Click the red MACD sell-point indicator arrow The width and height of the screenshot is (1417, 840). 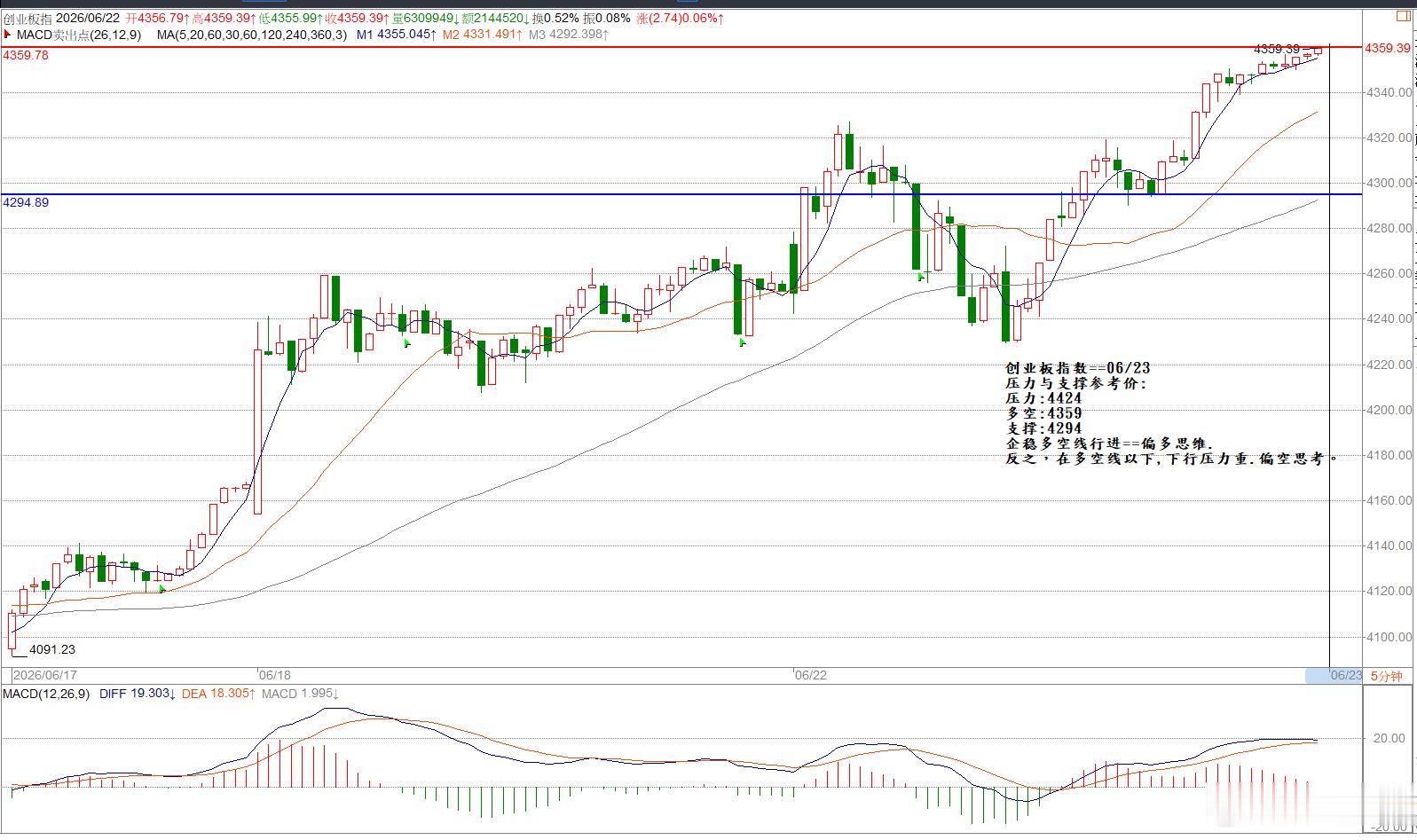tap(7, 35)
